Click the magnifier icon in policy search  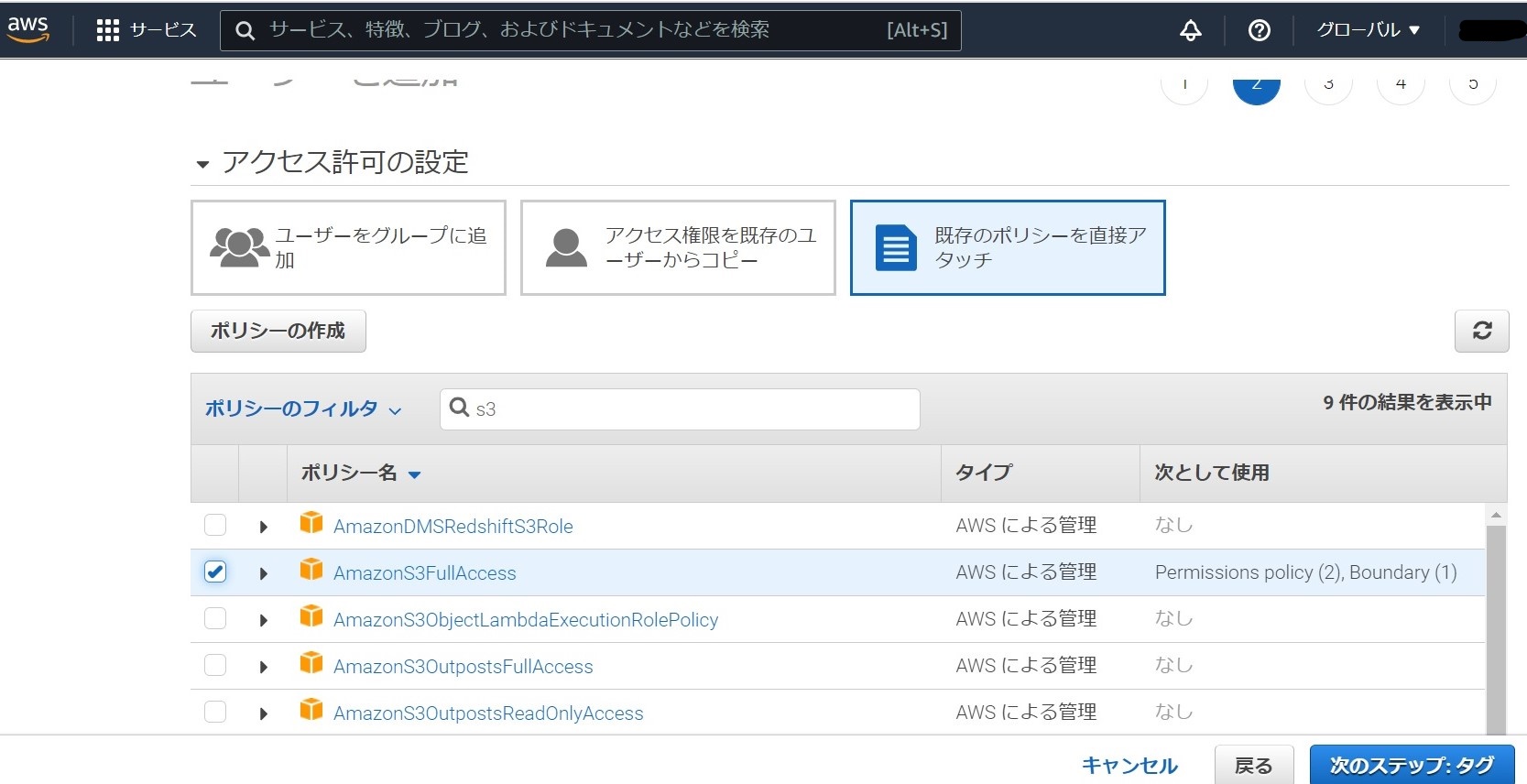click(x=459, y=408)
